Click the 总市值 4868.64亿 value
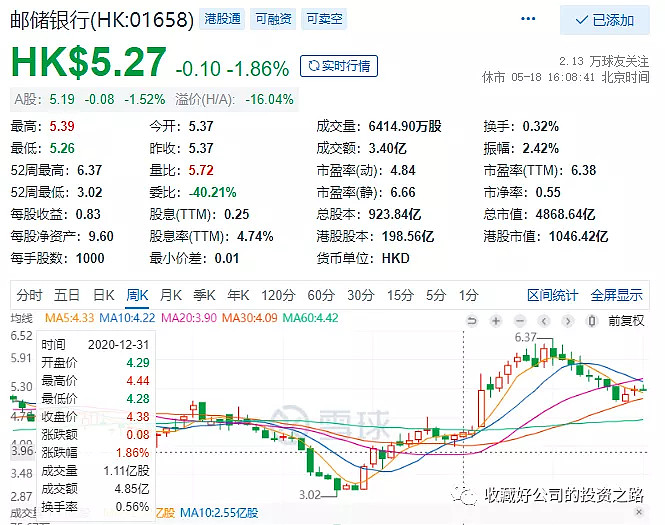Screen dimensions: 665x525 point(565,214)
